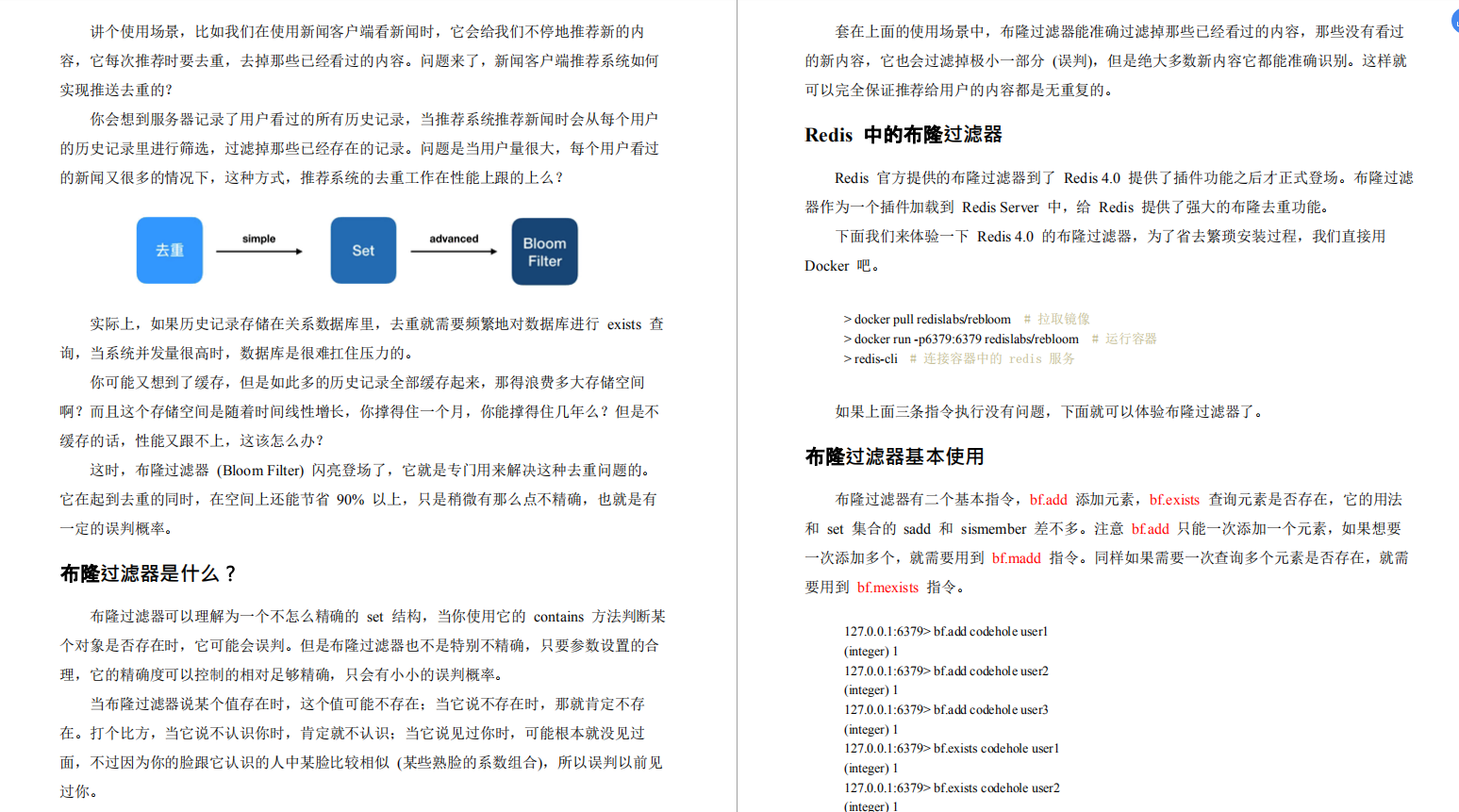The height and width of the screenshot is (812, 1459).
Task: Select heading 布隆过滤器基本使用
Action: [x=895, y=456]
